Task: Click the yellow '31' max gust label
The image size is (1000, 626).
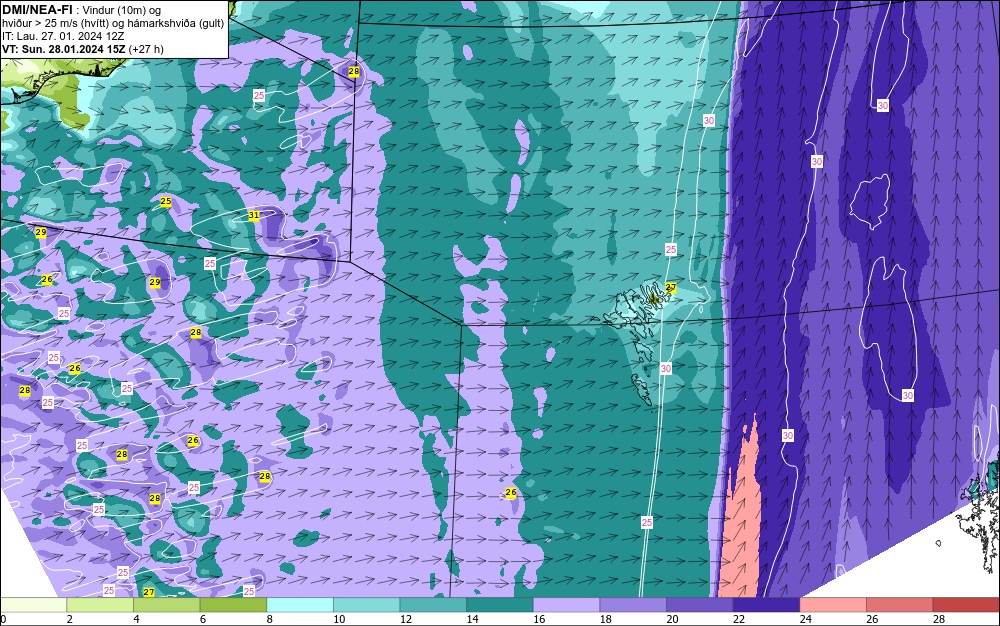Action: pyautogui.click(x=254, y=215)
